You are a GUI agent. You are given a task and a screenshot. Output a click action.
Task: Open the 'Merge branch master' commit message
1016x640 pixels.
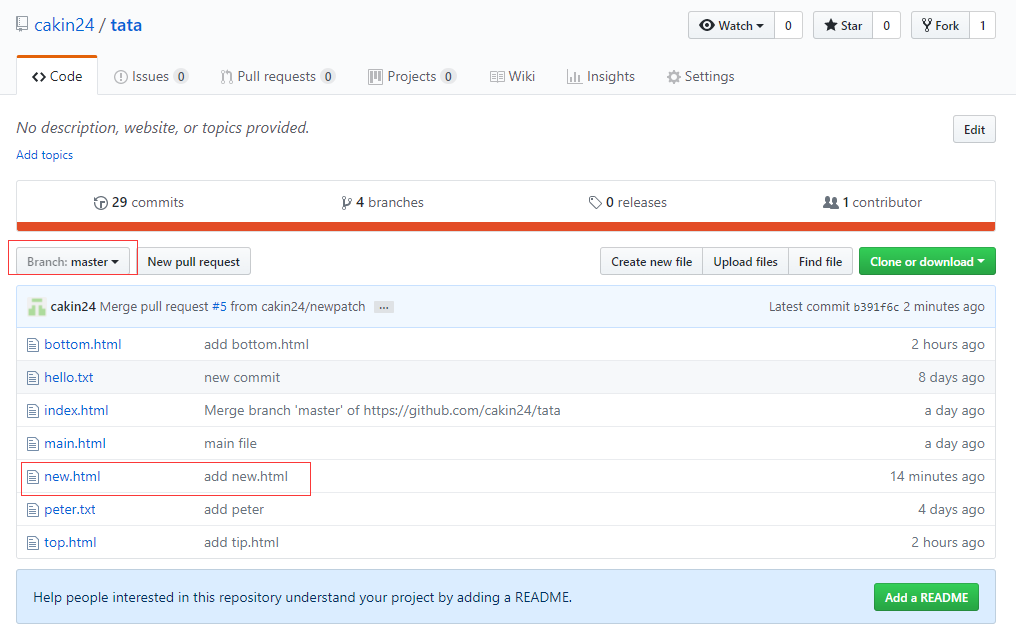tap(382, 411)
